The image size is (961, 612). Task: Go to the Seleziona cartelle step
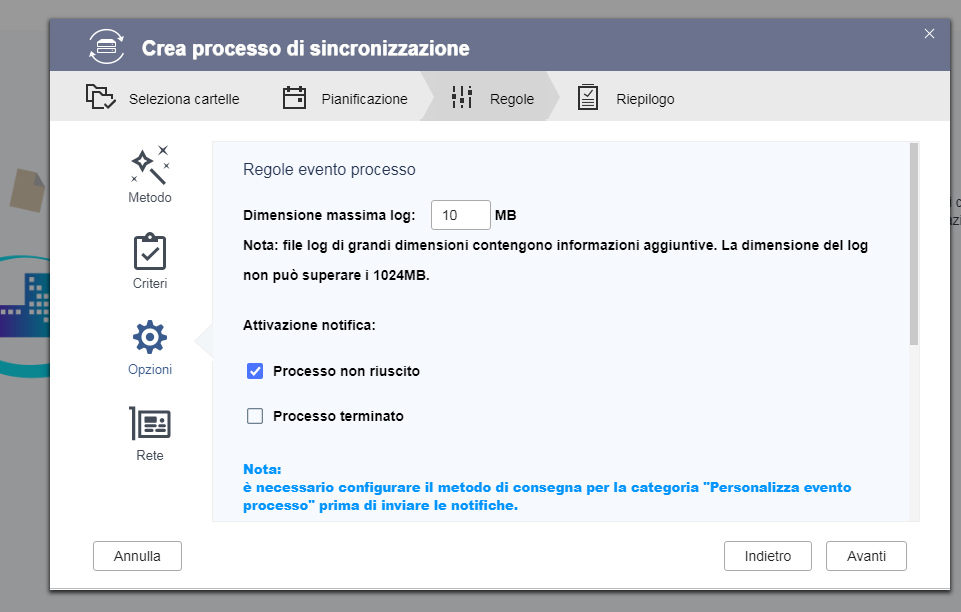(183, 99)
